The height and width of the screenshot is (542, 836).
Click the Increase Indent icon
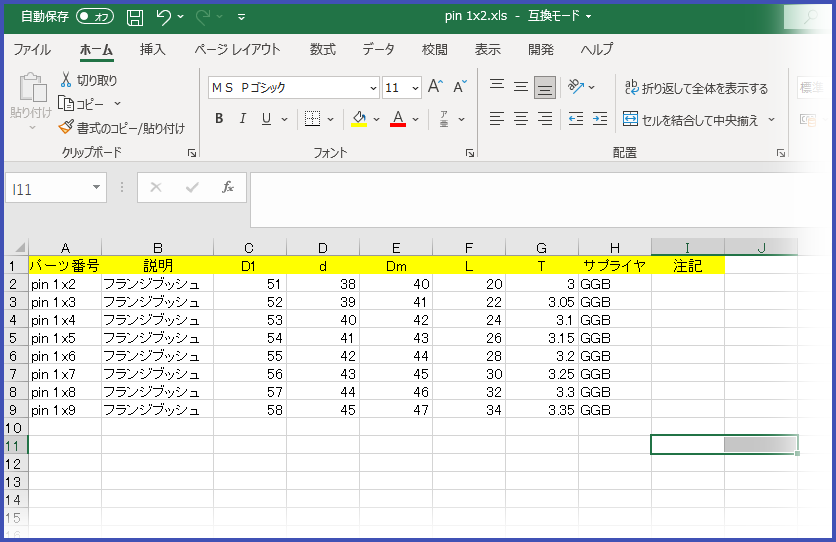pos(600,119)
